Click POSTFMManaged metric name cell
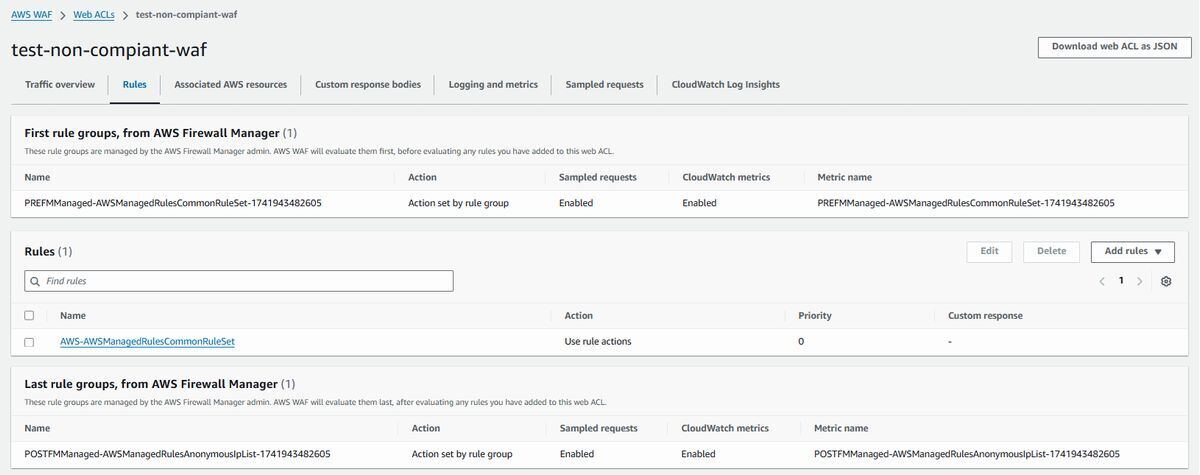The image size is (1200, 475). 967,454
